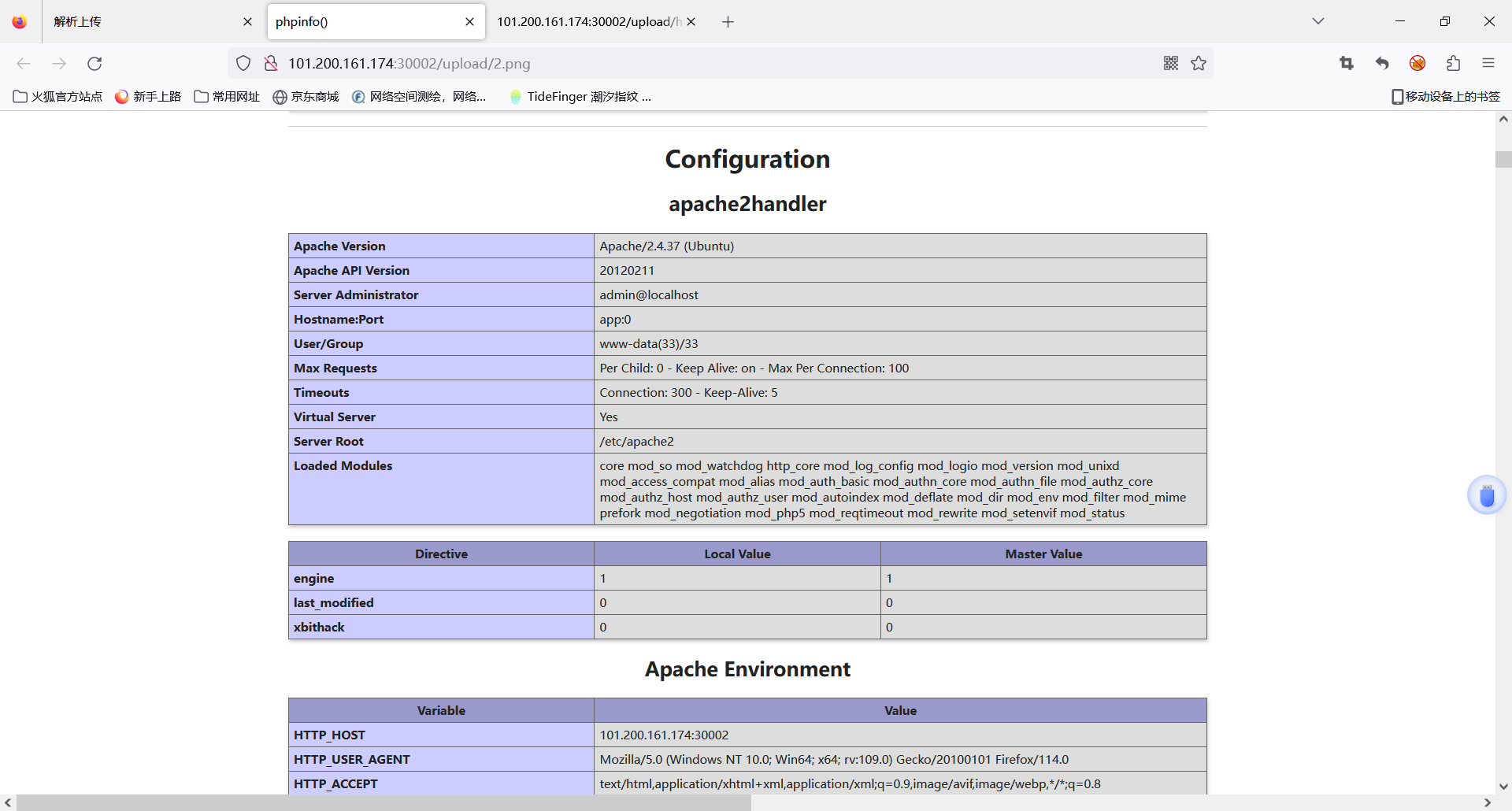The image size is (1512, 811).
Task: Reload the current page
Action: tap(94, 63)
